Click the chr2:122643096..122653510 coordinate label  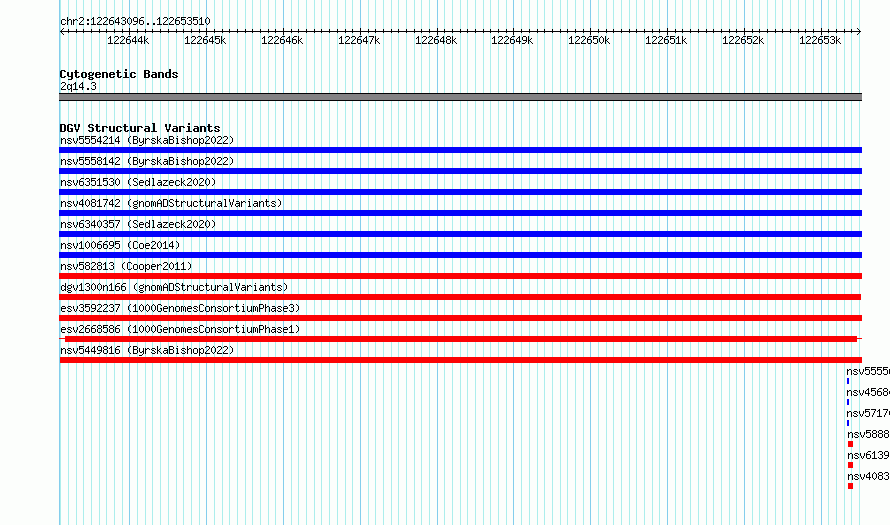[135, 21]
